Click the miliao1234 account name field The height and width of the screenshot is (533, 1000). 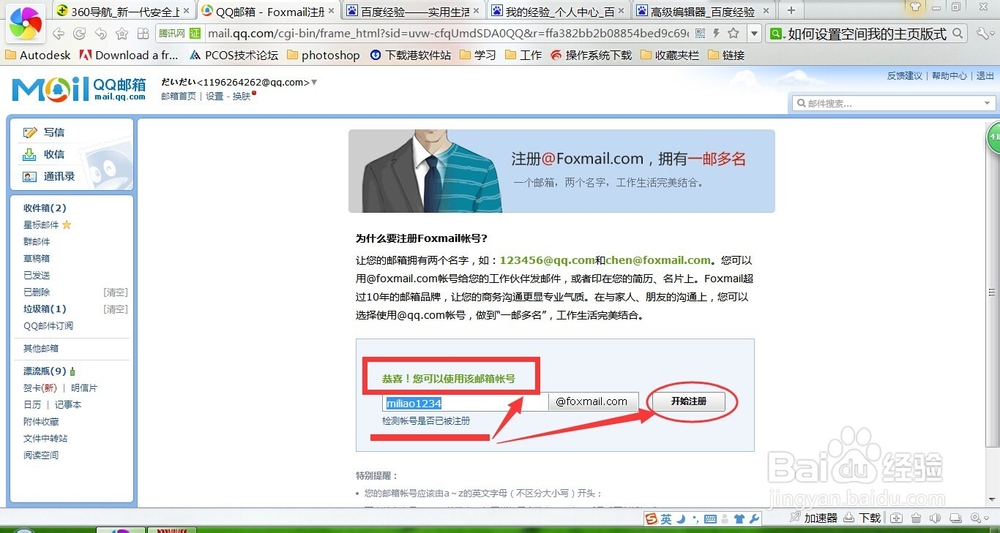[465, 402]
